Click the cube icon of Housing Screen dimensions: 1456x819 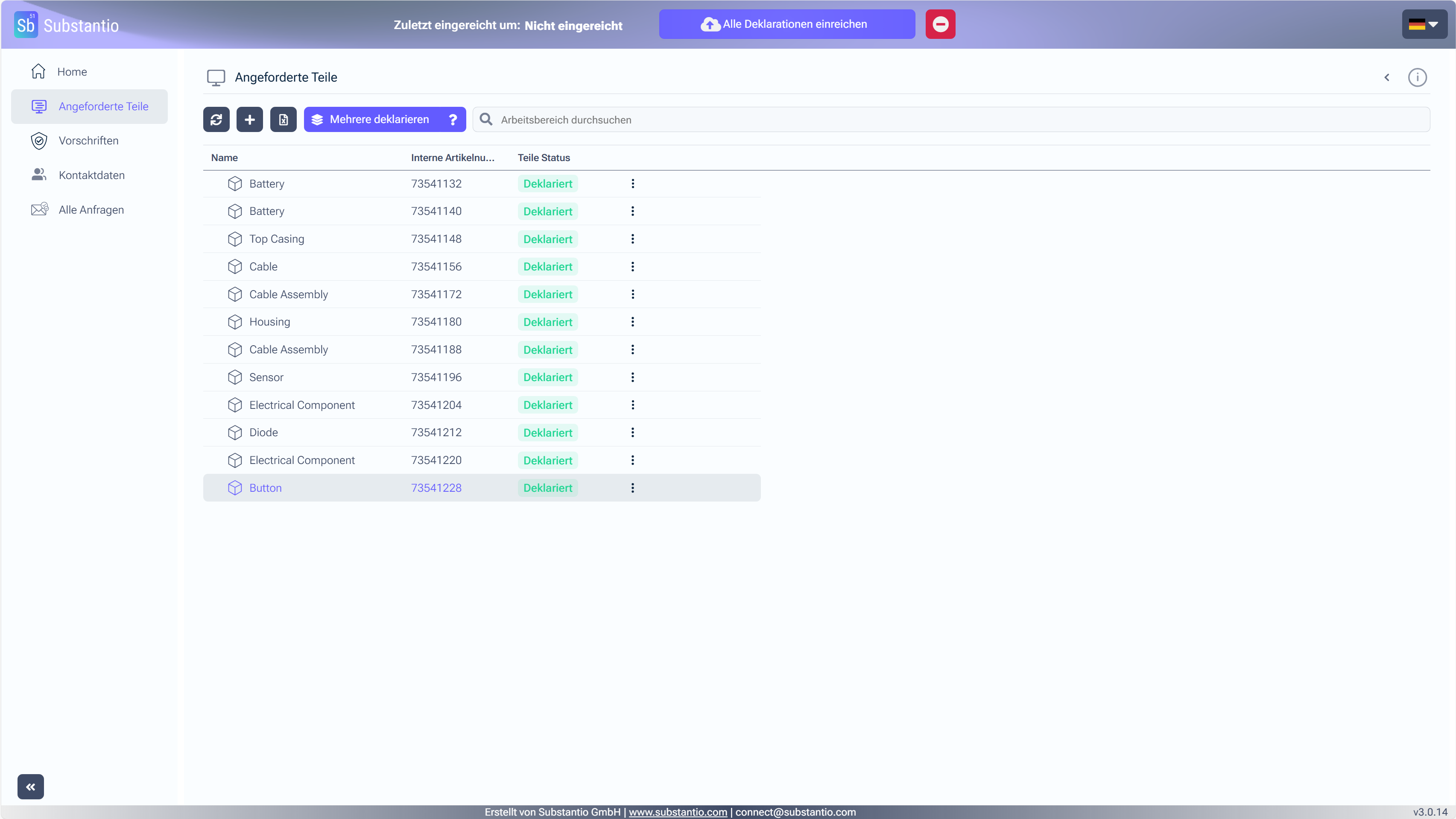point(235,322)
